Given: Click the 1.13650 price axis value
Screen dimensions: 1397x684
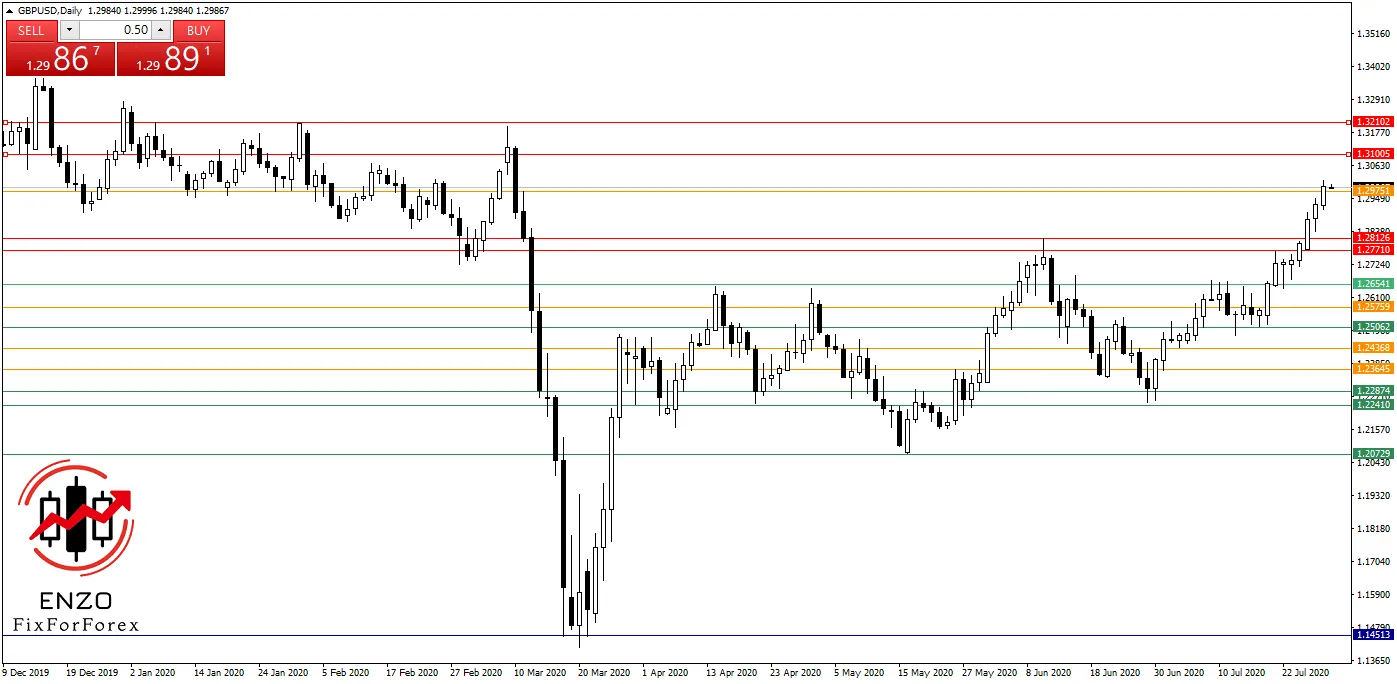Looking at the screenshot, I should coord(1373,660).
